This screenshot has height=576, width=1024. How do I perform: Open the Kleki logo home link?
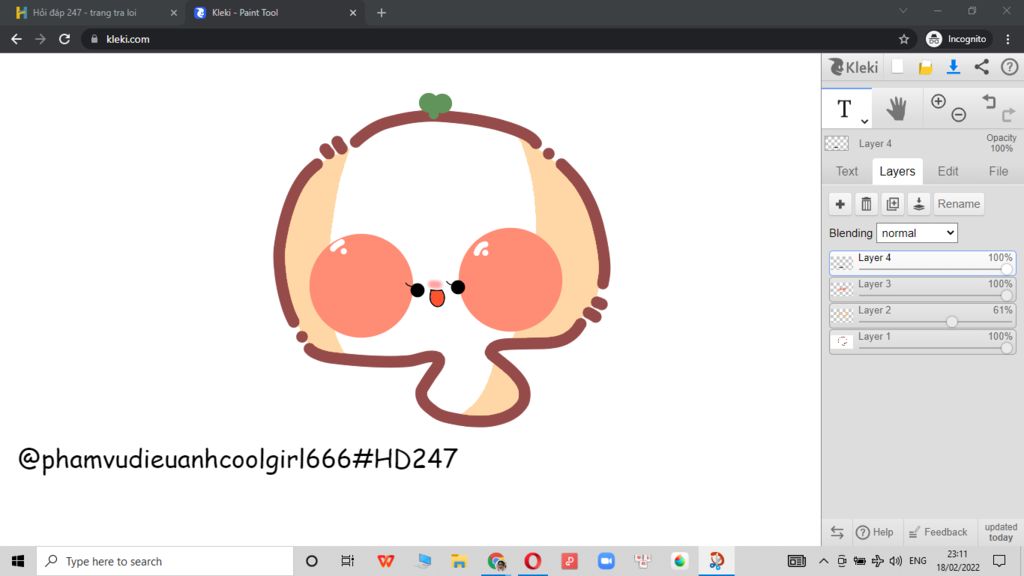[x=853, y=67]
